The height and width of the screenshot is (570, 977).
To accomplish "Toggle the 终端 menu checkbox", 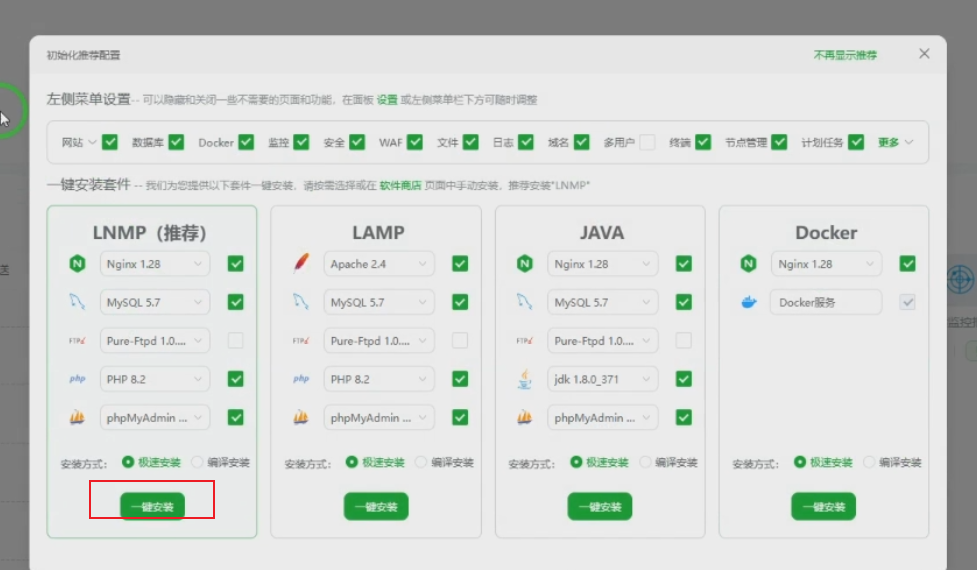I will coord(703,142).
